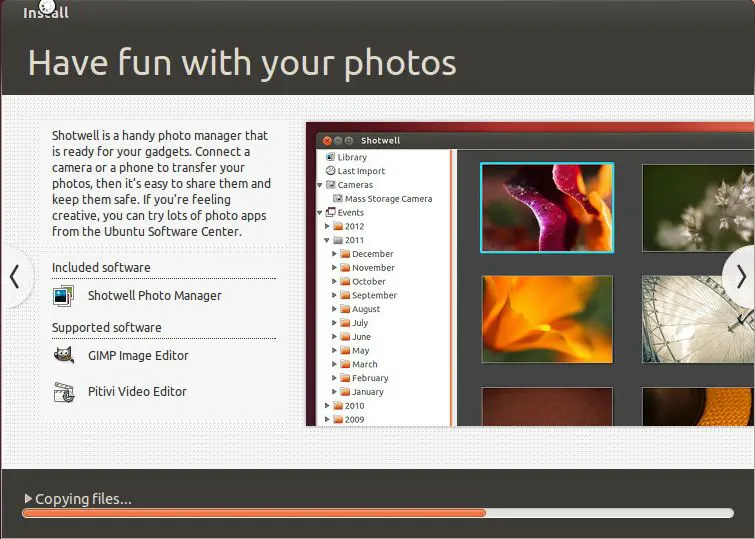Expand the Copying files details
This screenshot has width=755, height=539.
[x=28, y=499]
